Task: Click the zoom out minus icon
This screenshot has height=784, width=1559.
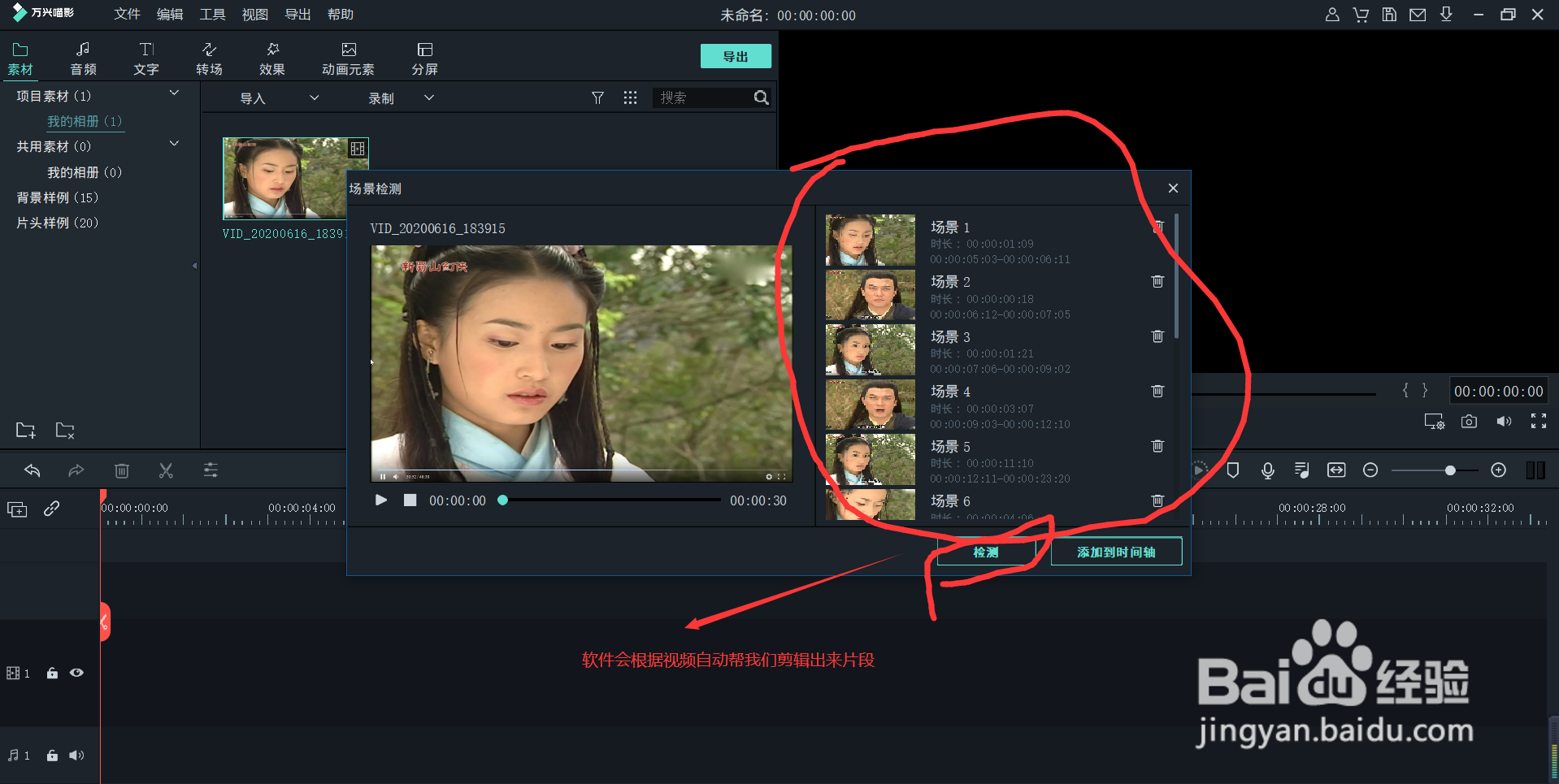Action: click(1370, 470)
